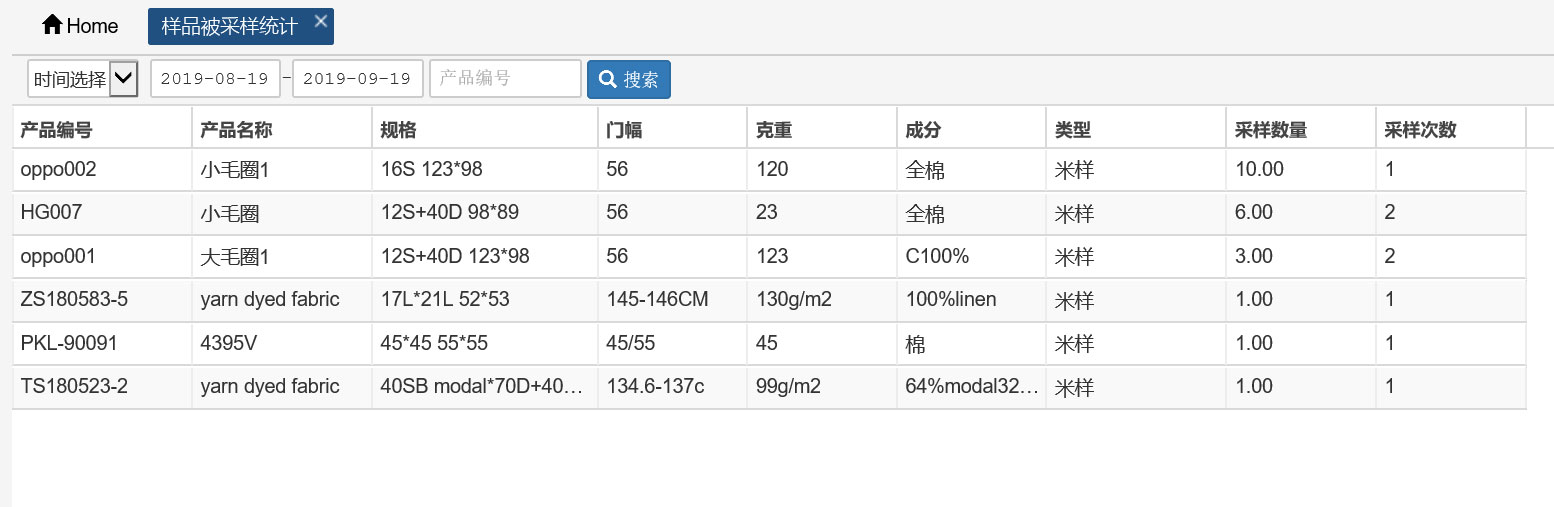Focus the 产品编号 search input

[x=505, y=79]
